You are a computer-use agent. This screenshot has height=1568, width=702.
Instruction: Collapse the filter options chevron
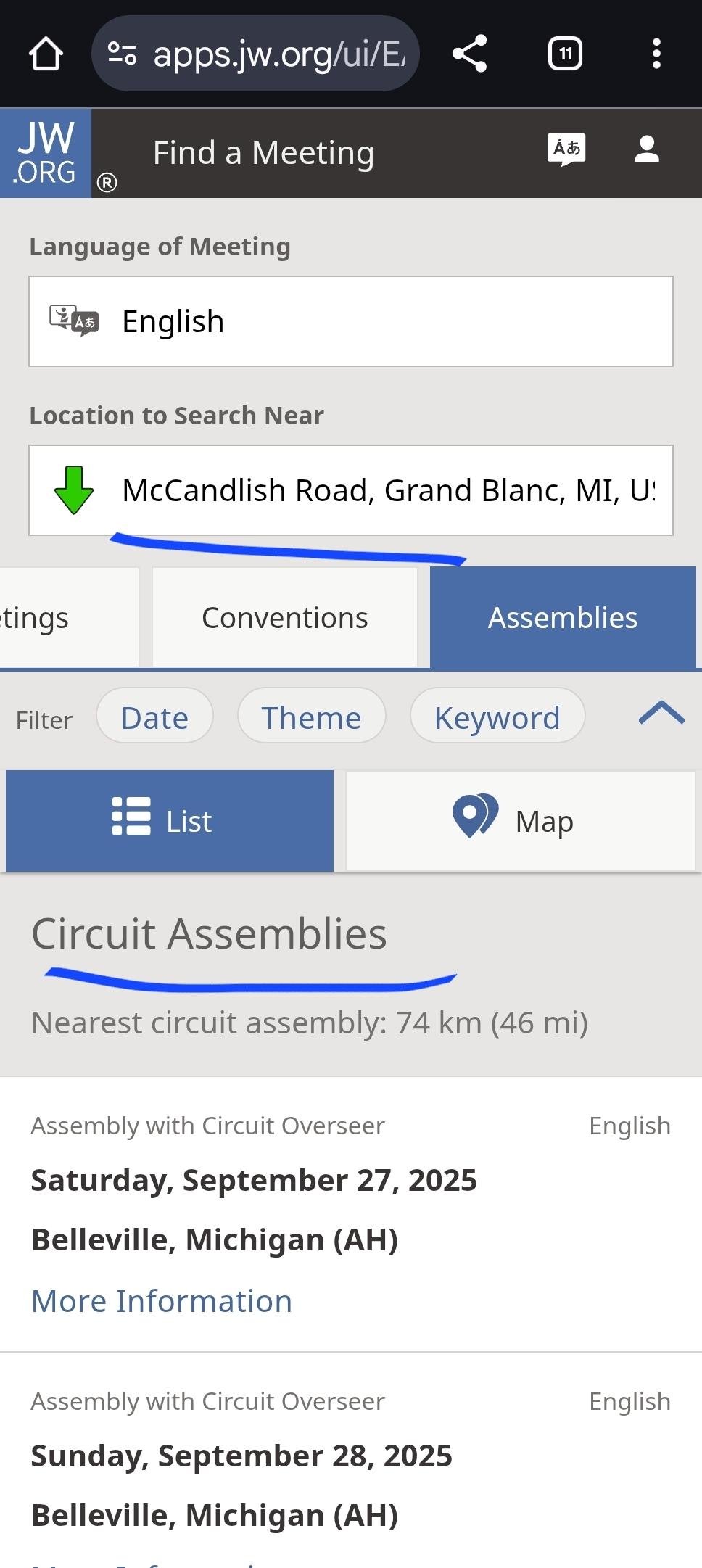(661, 714)
